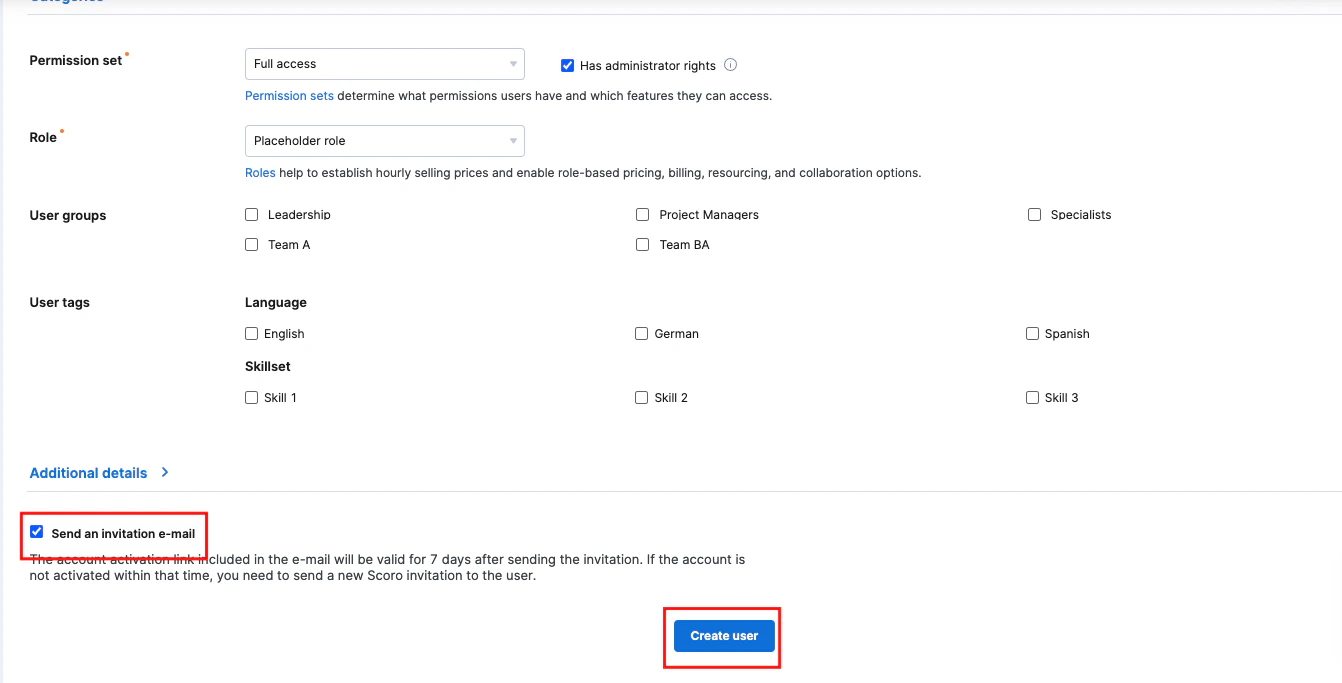The width and height of the screenshot is (1342, 683).
Task: Check the Leadership user group
Action: tap(251, 214)
